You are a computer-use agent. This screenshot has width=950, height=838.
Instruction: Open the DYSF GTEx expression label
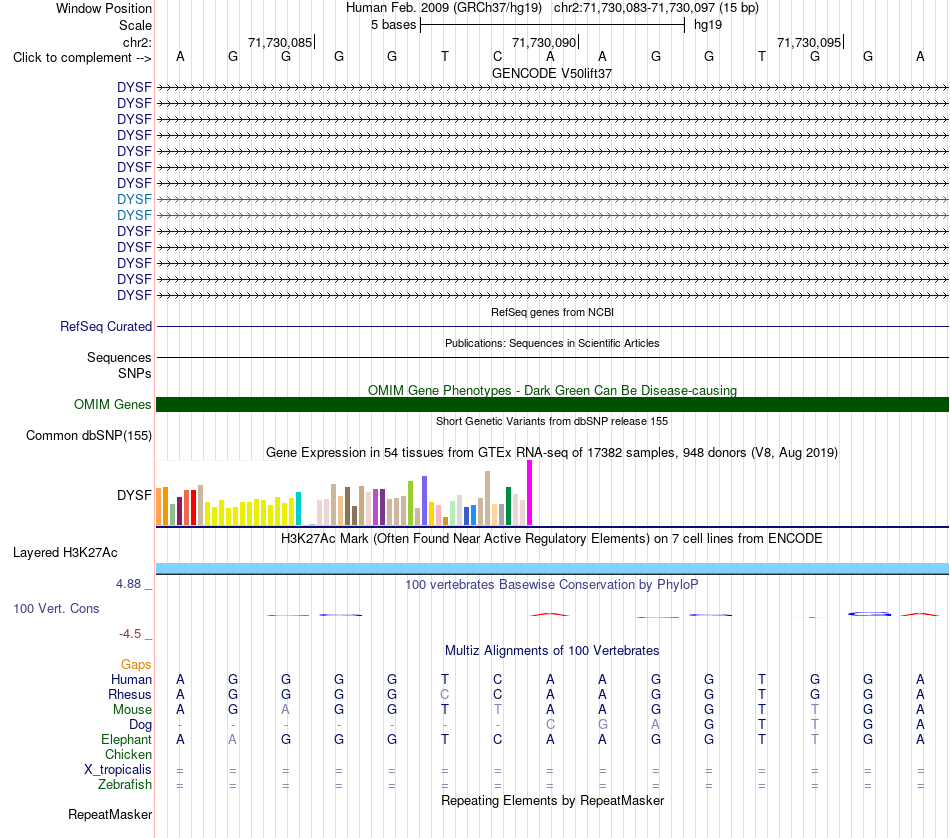134,495
